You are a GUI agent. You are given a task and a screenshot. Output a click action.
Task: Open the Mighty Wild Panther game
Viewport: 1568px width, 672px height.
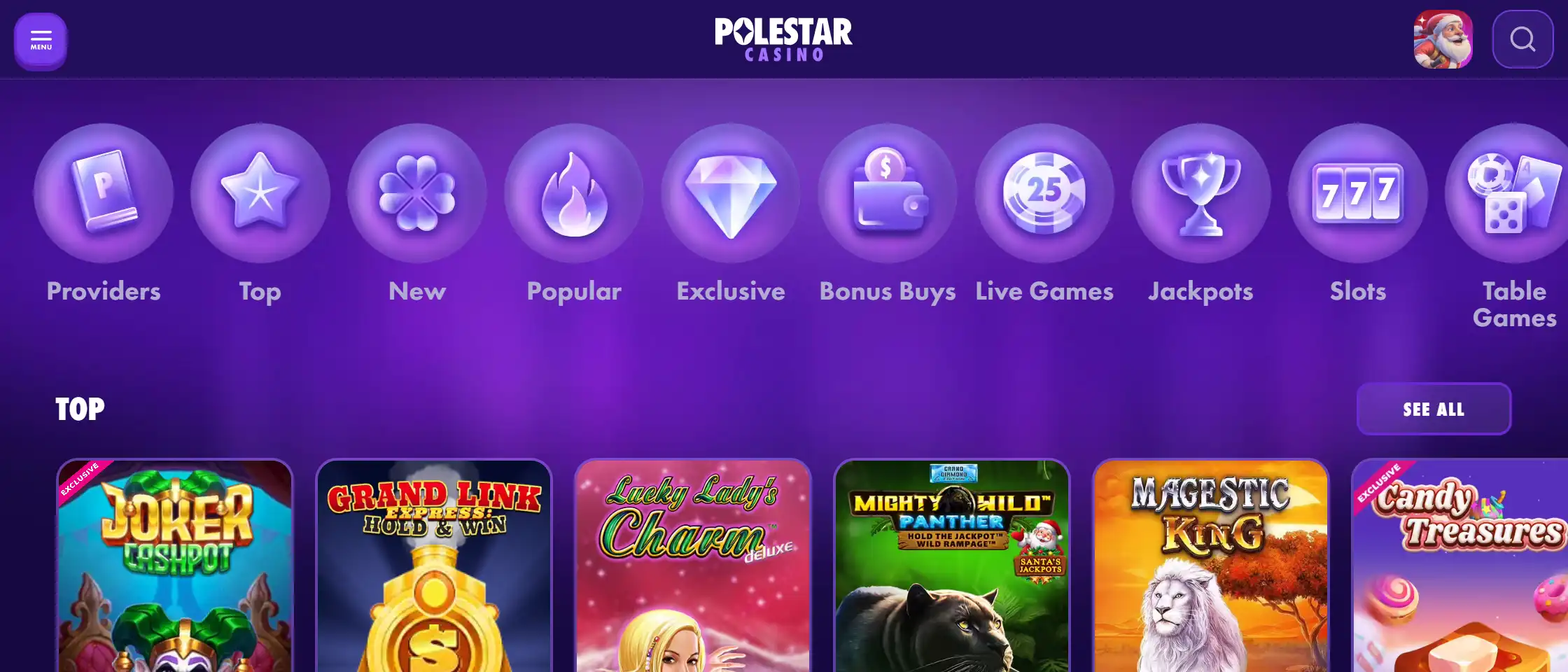952,566
